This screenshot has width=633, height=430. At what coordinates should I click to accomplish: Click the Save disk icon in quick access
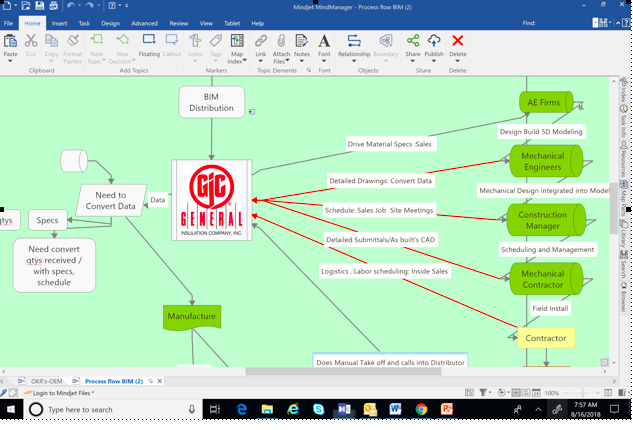pyautogui.click(x=40, y=6)
